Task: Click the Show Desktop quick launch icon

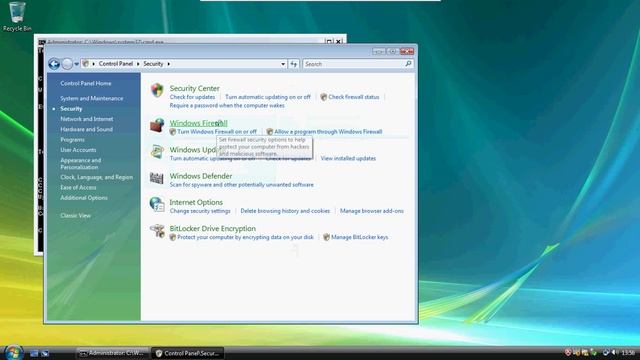Action: 34,353
